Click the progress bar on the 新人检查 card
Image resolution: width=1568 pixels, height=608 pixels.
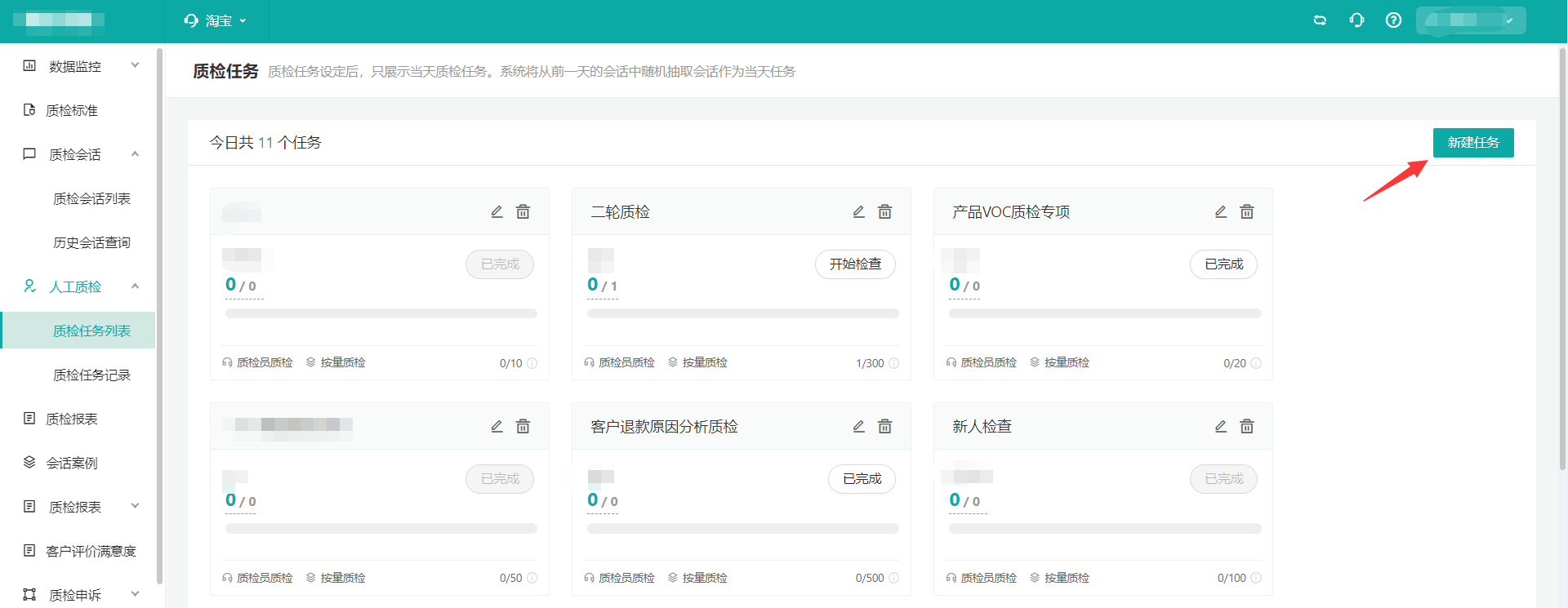click(1105, 529)
